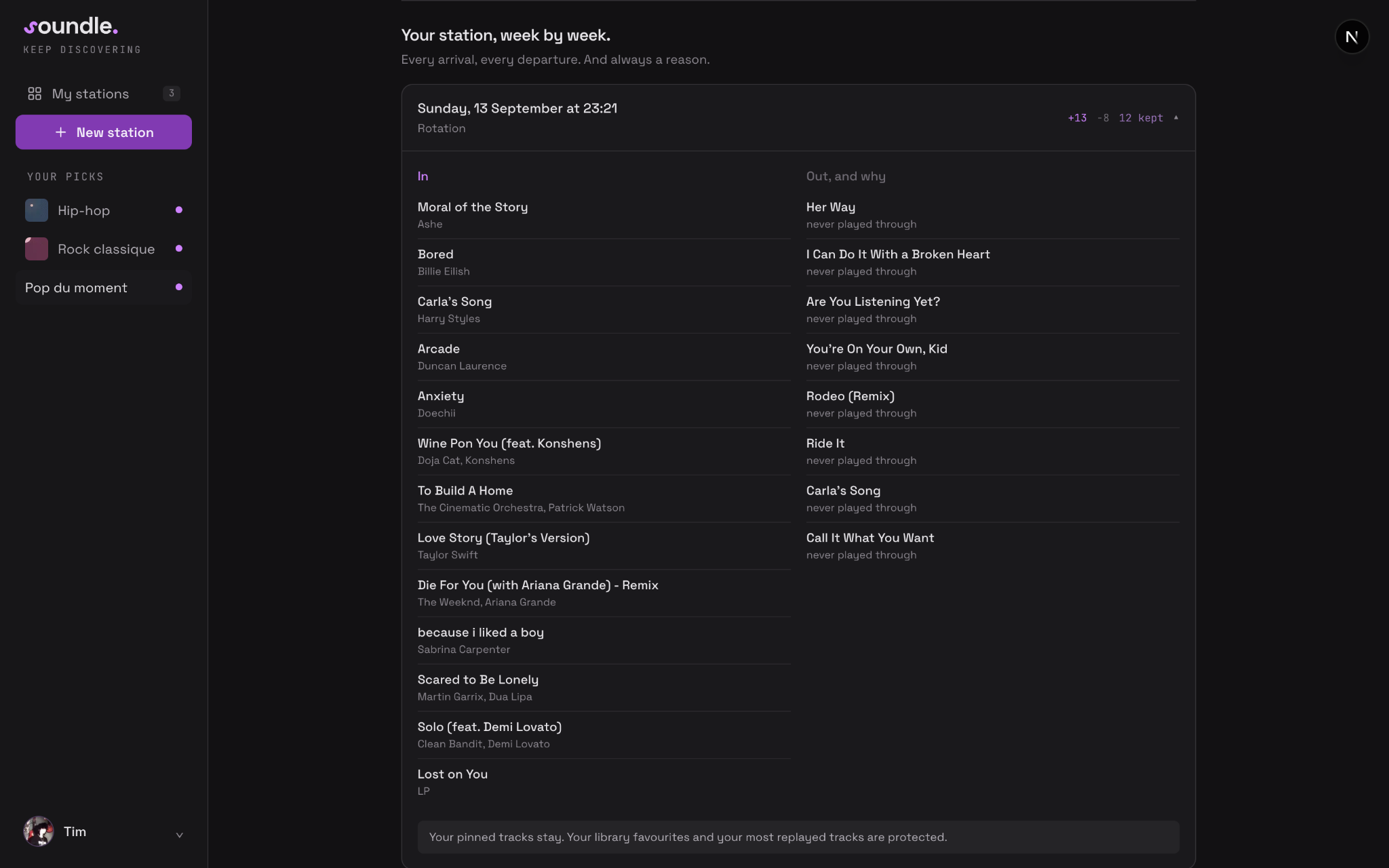Click the purple dot beside Pop du moment
1389x868 pixels.
tap(179, 288)
